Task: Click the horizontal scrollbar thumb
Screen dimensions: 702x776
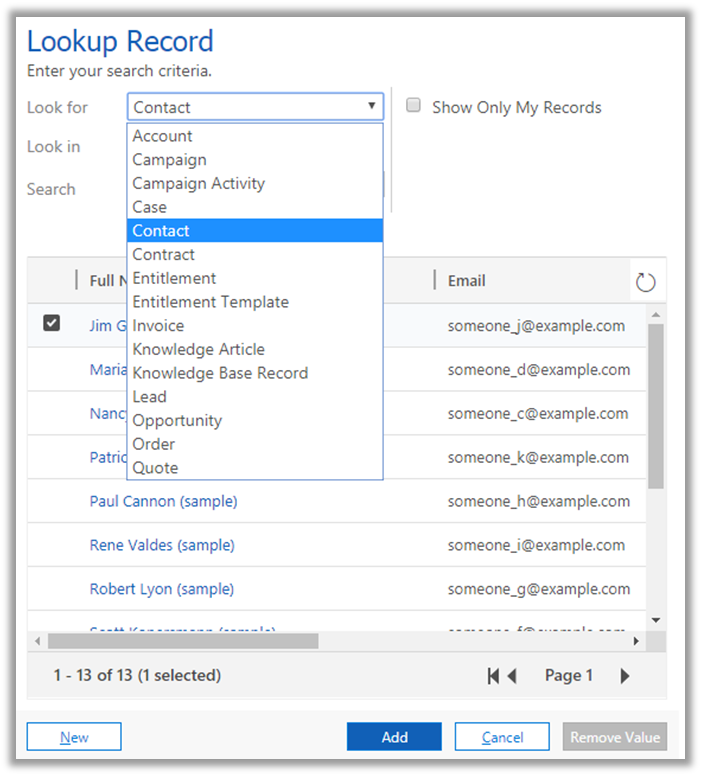Action: (182, 640)
